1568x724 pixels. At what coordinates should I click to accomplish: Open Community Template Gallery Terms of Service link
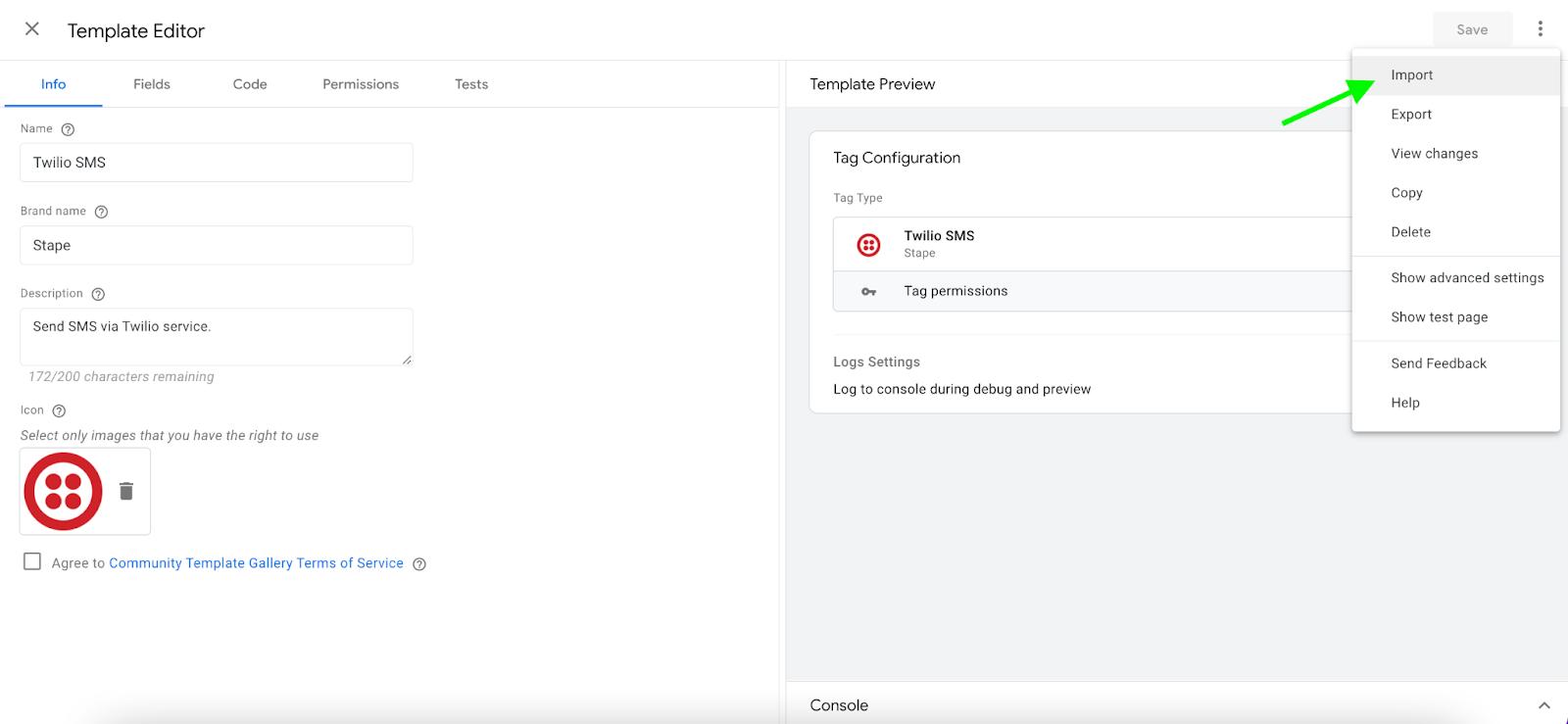[256, 563]
